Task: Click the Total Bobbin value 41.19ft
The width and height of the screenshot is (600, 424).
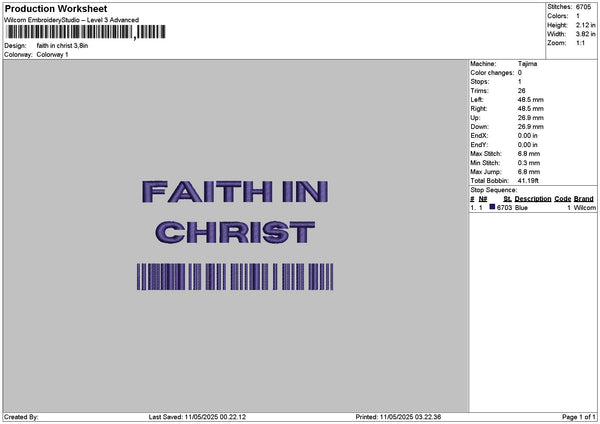Action: [528, 181]
